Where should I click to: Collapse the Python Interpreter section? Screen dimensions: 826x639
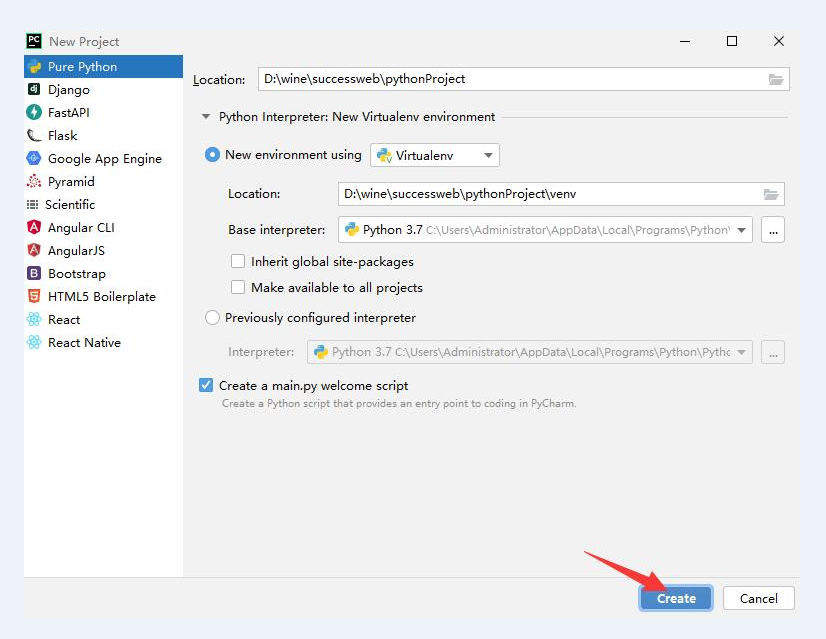[206, 116]
